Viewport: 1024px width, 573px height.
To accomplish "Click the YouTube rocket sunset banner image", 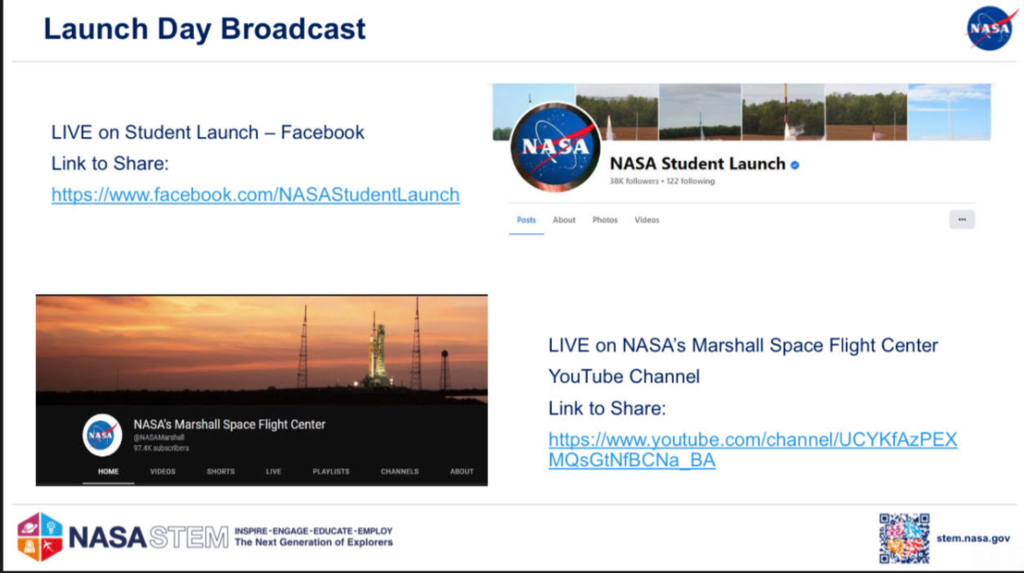I will coord(262,349).
